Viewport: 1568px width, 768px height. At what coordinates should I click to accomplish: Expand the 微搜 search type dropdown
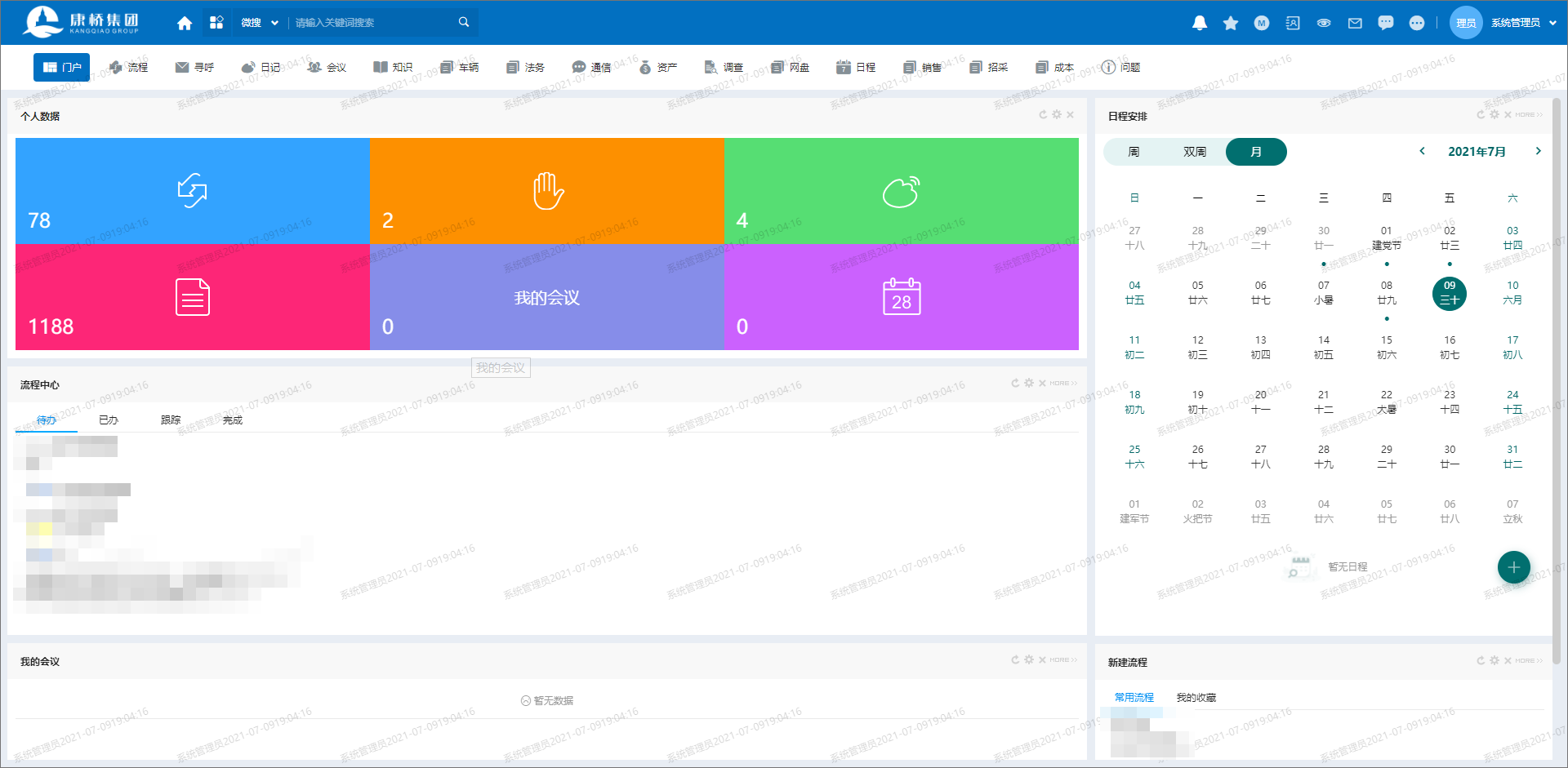tap(260, 23)
